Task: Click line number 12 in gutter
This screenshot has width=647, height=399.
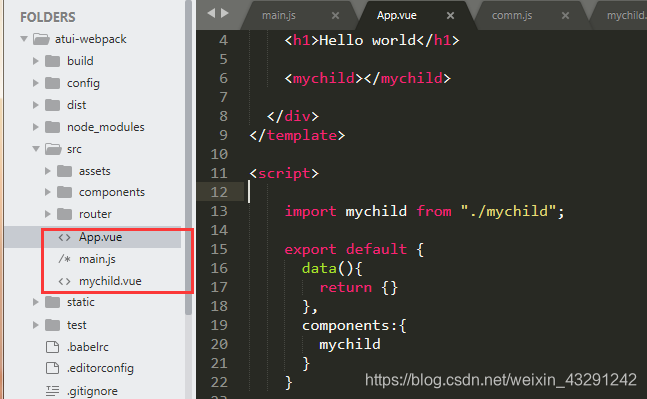Action: coord(219,192)
